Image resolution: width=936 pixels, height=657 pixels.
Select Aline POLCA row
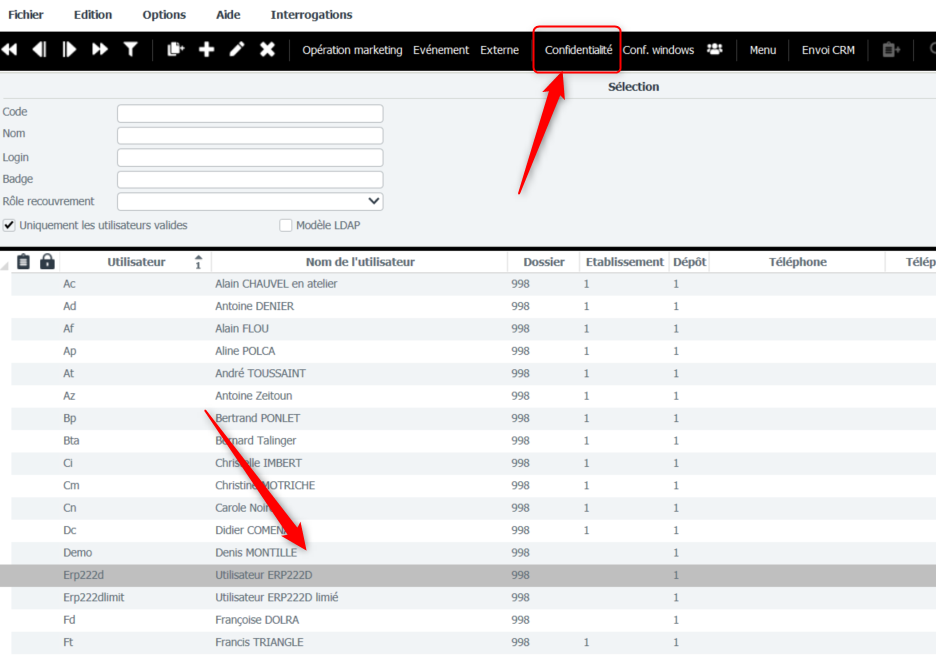tap(473, 351)
